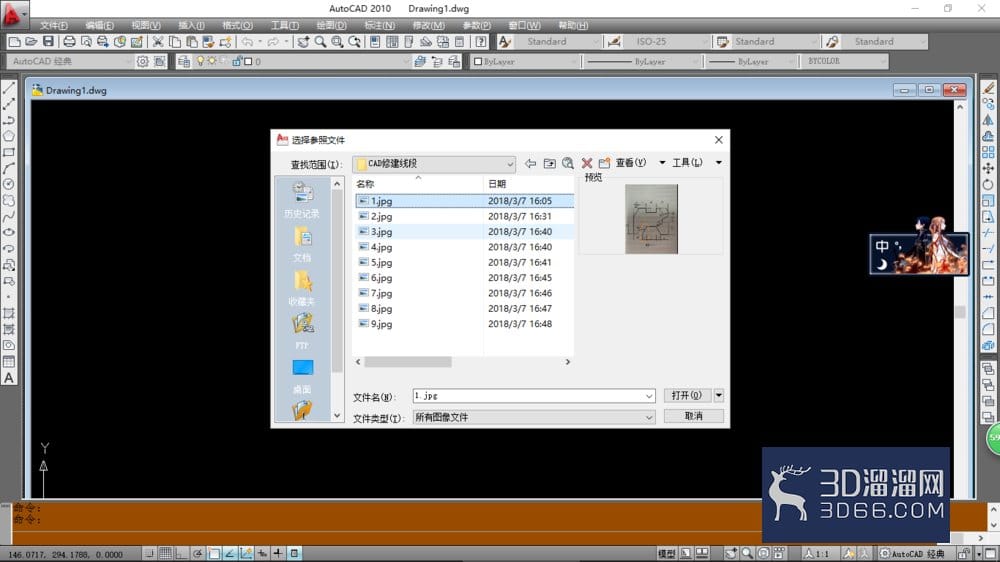
Task: Open the 工具(L) menu in dialog
Action: tap(687, 163)
